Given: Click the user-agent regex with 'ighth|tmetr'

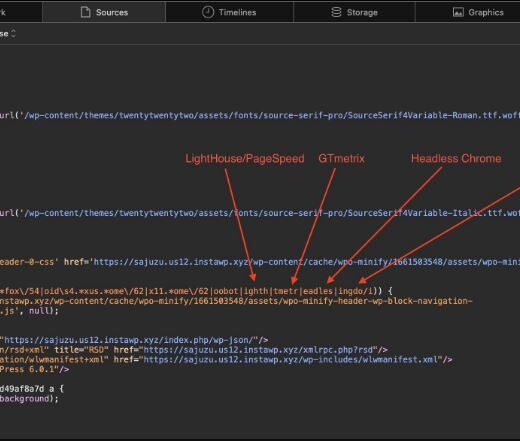Looking at the screenshot, I should [x=187, y=291].
